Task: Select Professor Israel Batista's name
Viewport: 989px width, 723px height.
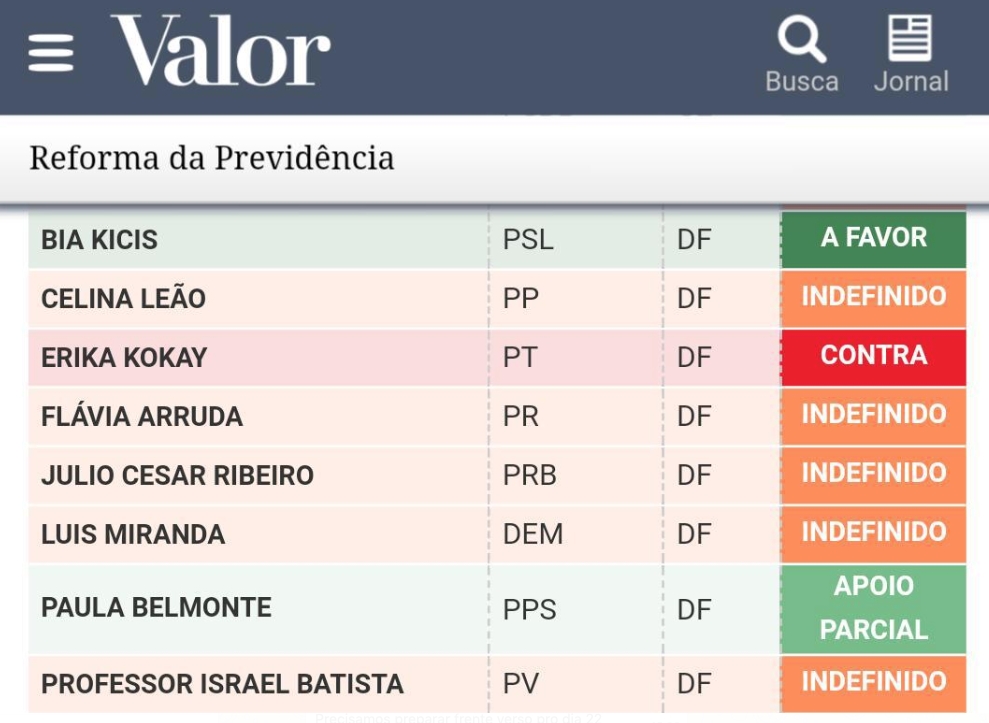Action: tap(222, 684)
